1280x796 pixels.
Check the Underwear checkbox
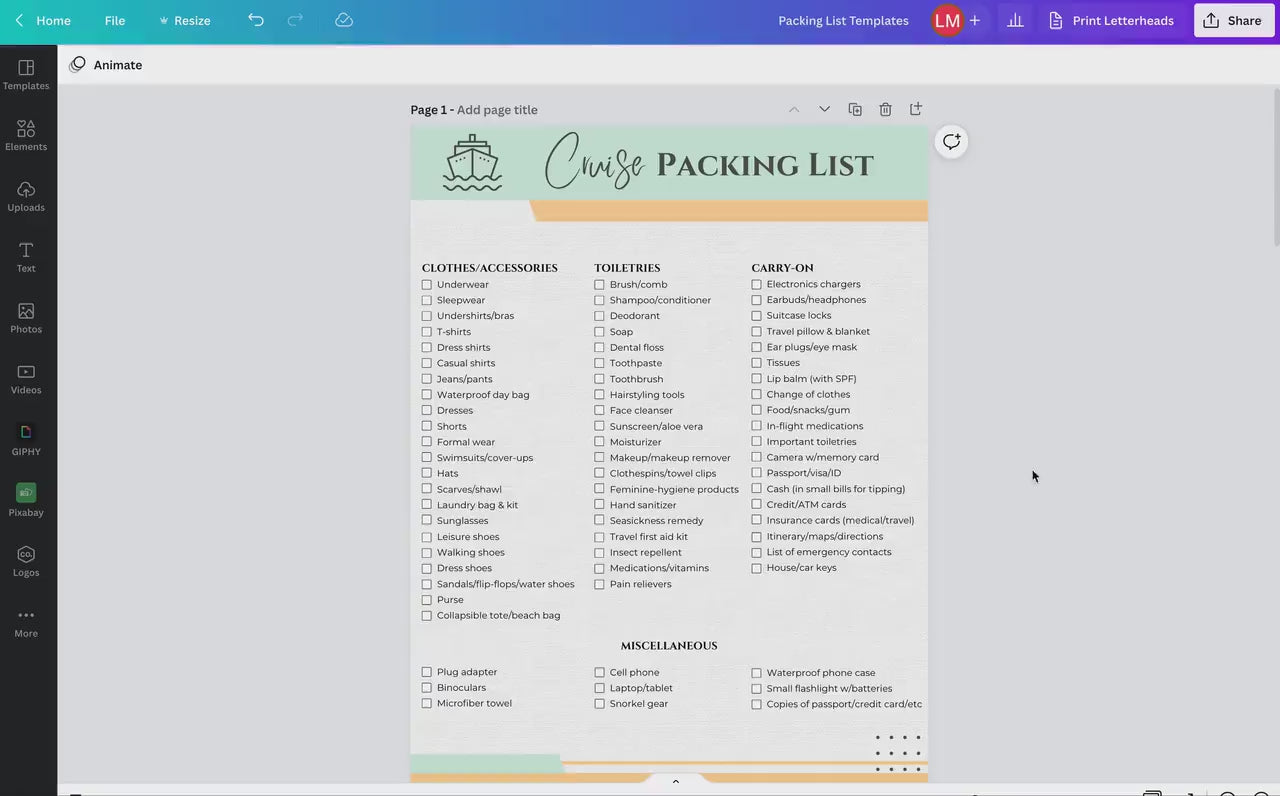(427, 285)
